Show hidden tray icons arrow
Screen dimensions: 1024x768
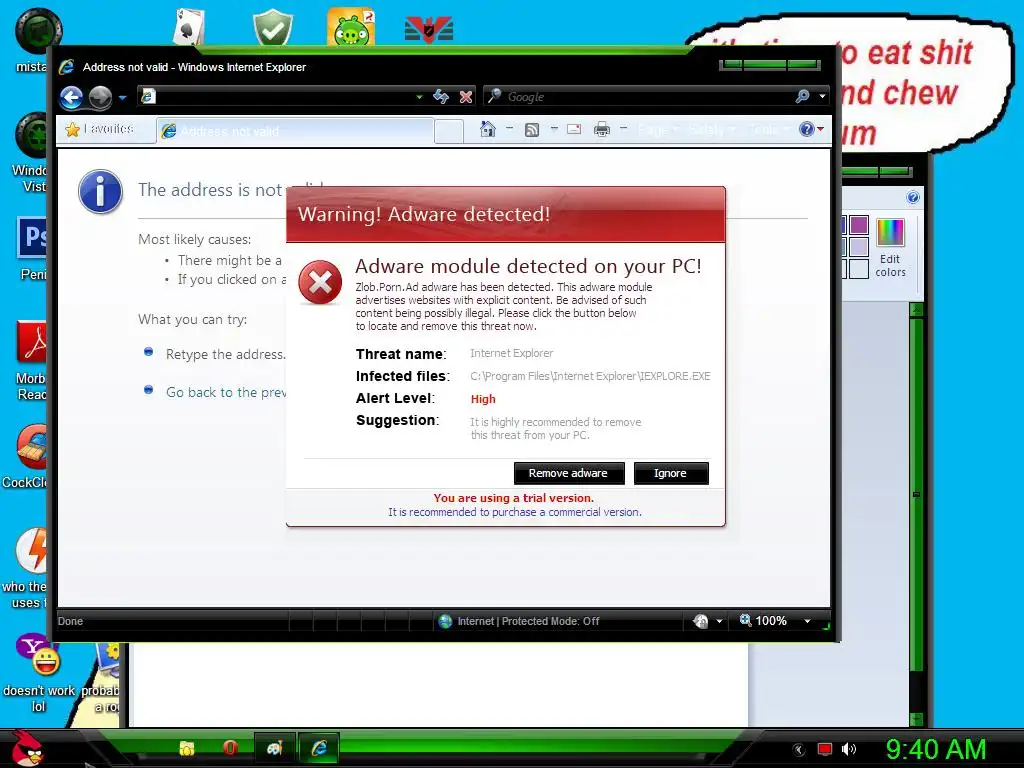coord(799,750)
